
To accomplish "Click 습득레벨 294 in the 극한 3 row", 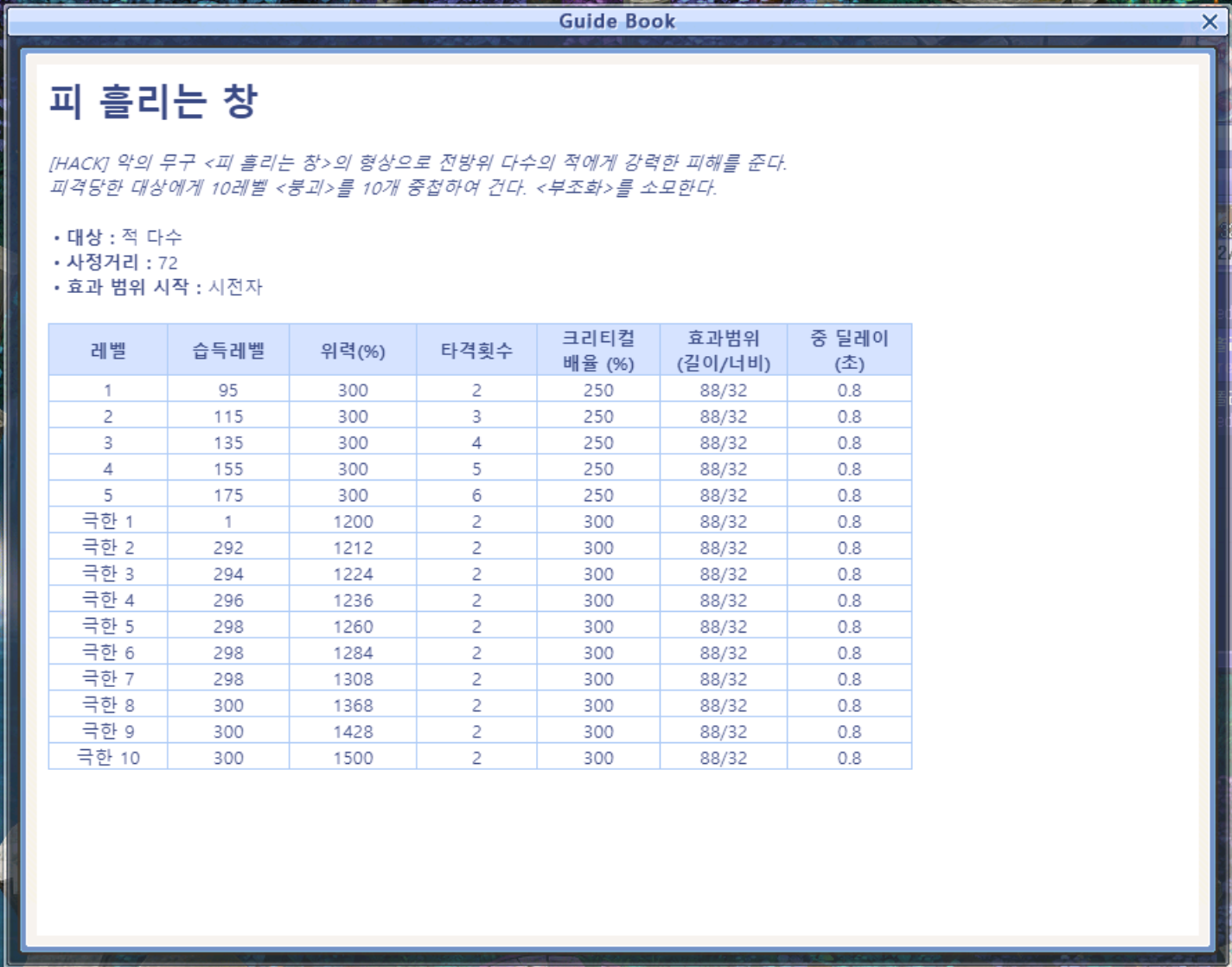I will click(x=228, y=574).
